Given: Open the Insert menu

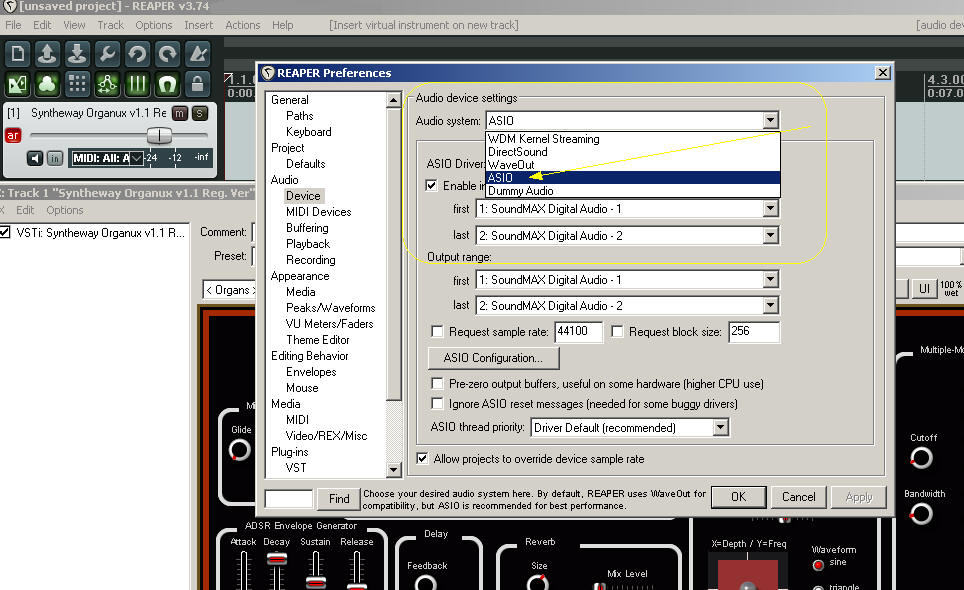Looking at the screenshot, I should (199, 25).
